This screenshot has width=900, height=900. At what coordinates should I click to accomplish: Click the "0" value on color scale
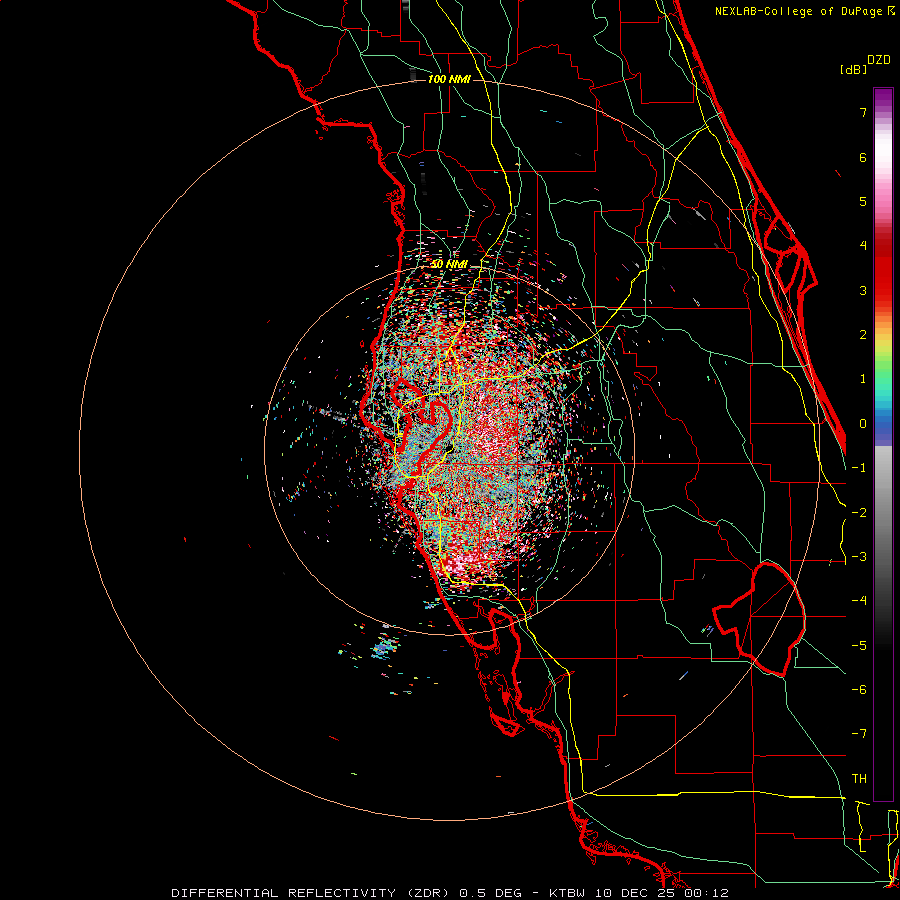863,424
